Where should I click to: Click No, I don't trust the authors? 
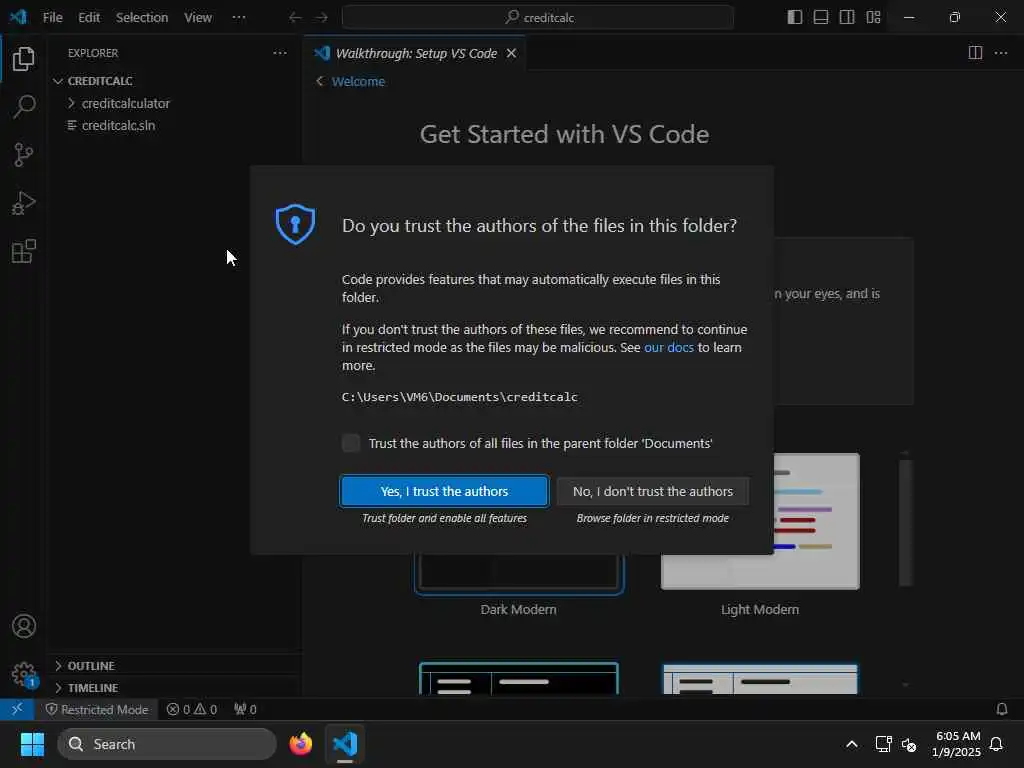tap(652, 491)
